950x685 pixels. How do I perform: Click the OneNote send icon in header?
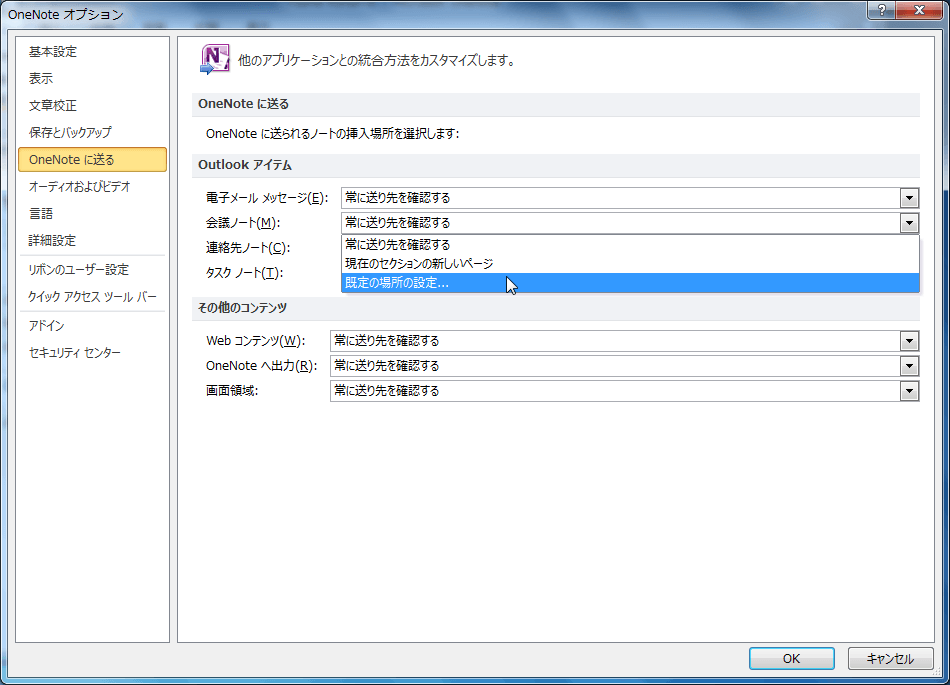214,59
